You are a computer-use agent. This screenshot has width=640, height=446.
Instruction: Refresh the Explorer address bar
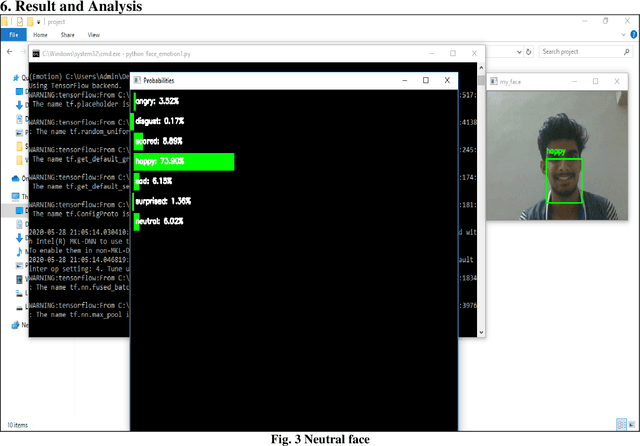[529, 52]
